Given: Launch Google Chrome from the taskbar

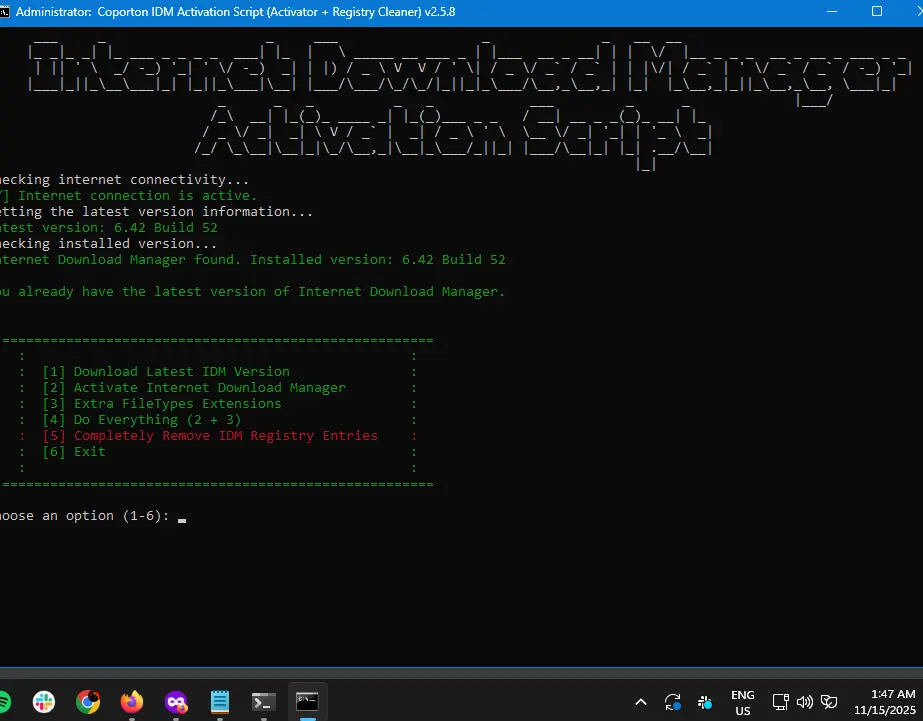Looking at the screenshot, I should 88,702.
